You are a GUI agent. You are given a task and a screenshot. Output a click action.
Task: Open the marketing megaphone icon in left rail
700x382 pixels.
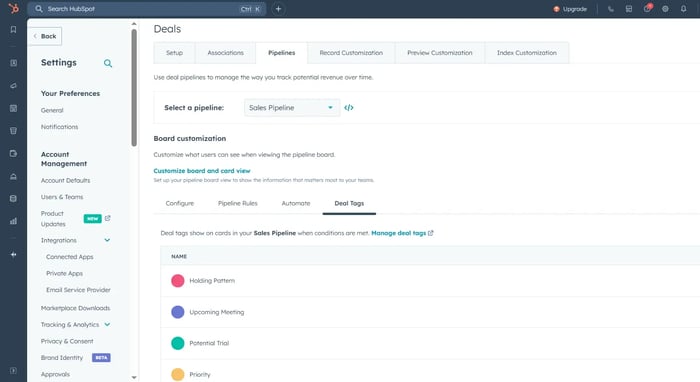coord(13,86)
